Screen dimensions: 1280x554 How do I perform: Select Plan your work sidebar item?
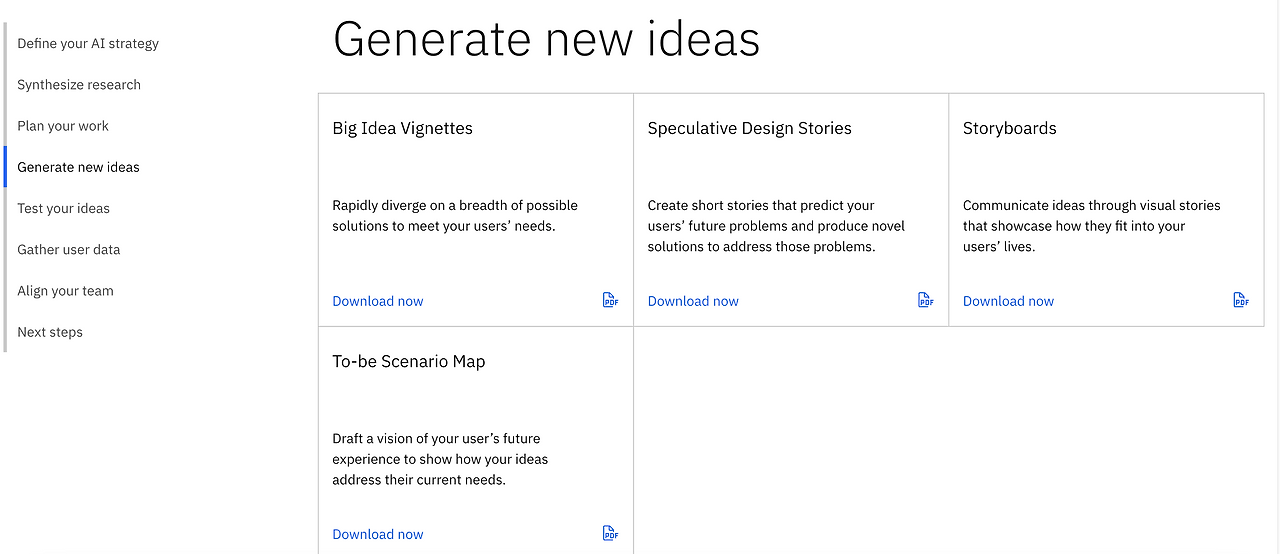[x=63, y=126]
